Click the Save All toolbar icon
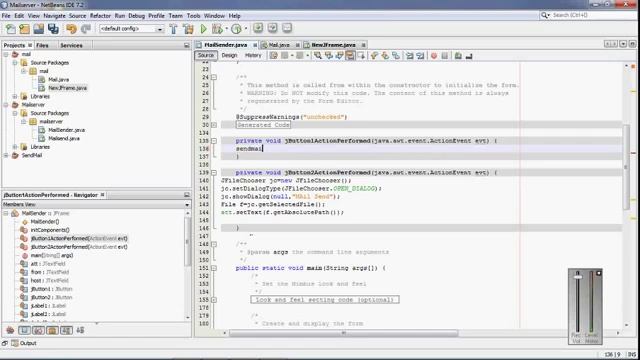Viewport: 640px width, 360px height. pos(53,29)
